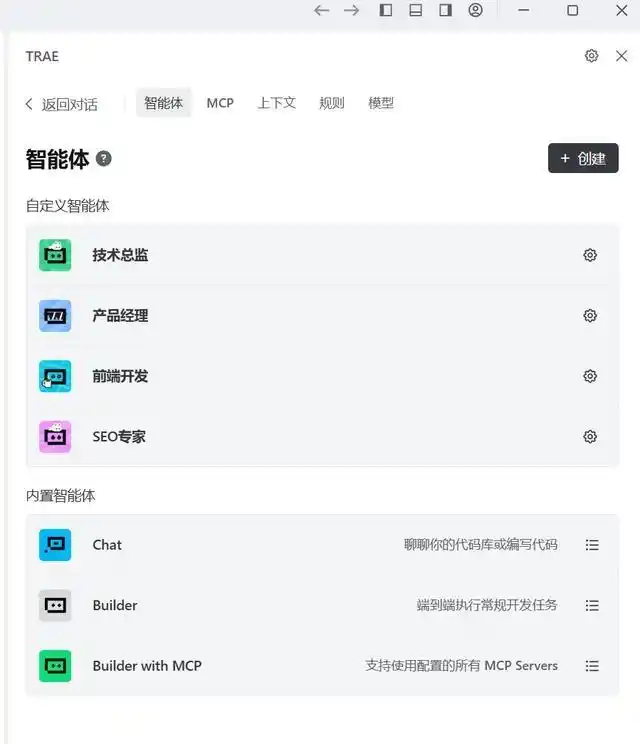Image resolution: width=640 pixels, height=744 pixels.
Task: Switch to the MCP tab
Action: (220, 103)
